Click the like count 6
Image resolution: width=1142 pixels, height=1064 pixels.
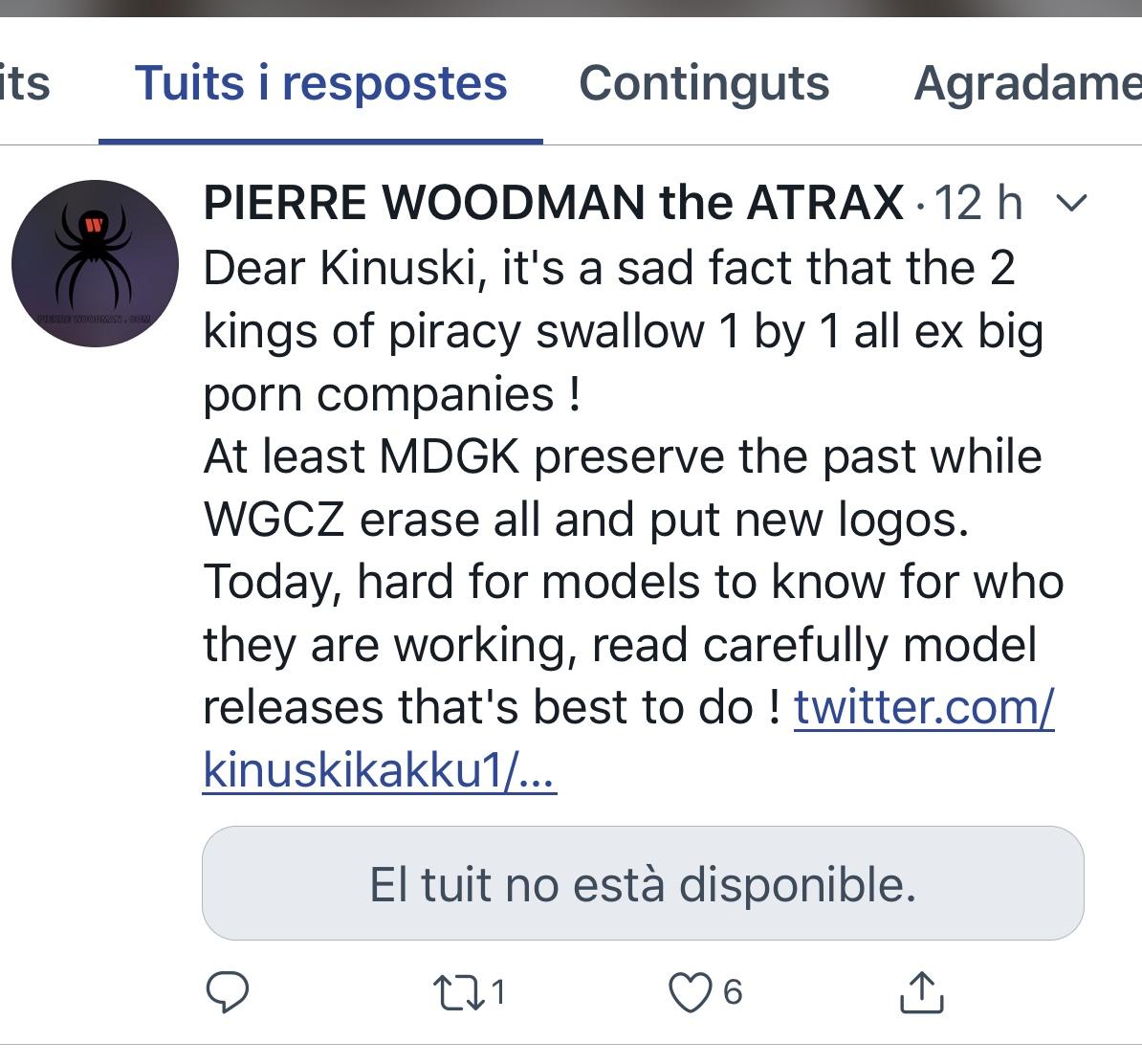pos(733,992)
